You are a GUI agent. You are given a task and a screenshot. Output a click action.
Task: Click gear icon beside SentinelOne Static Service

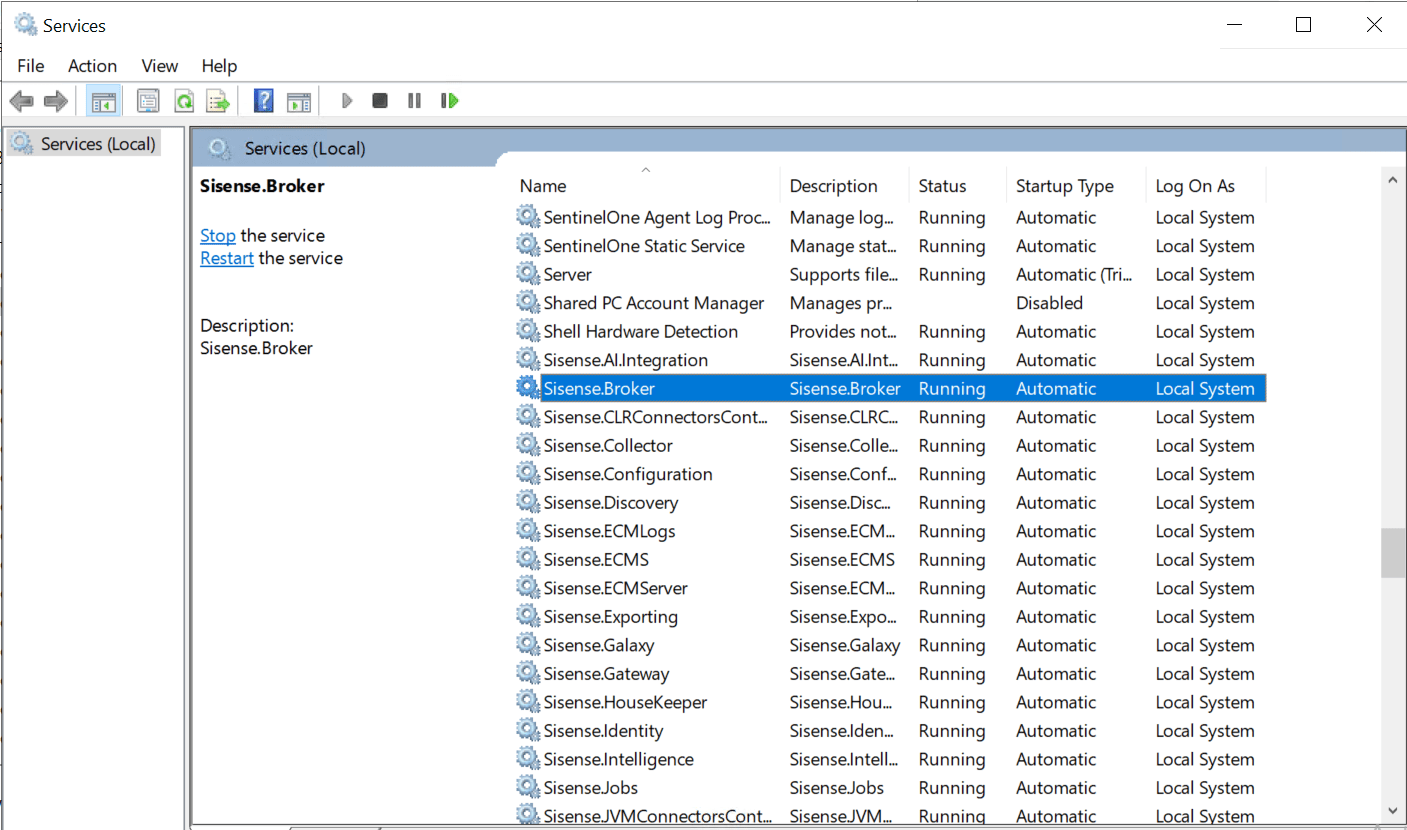tap(527, 245)
